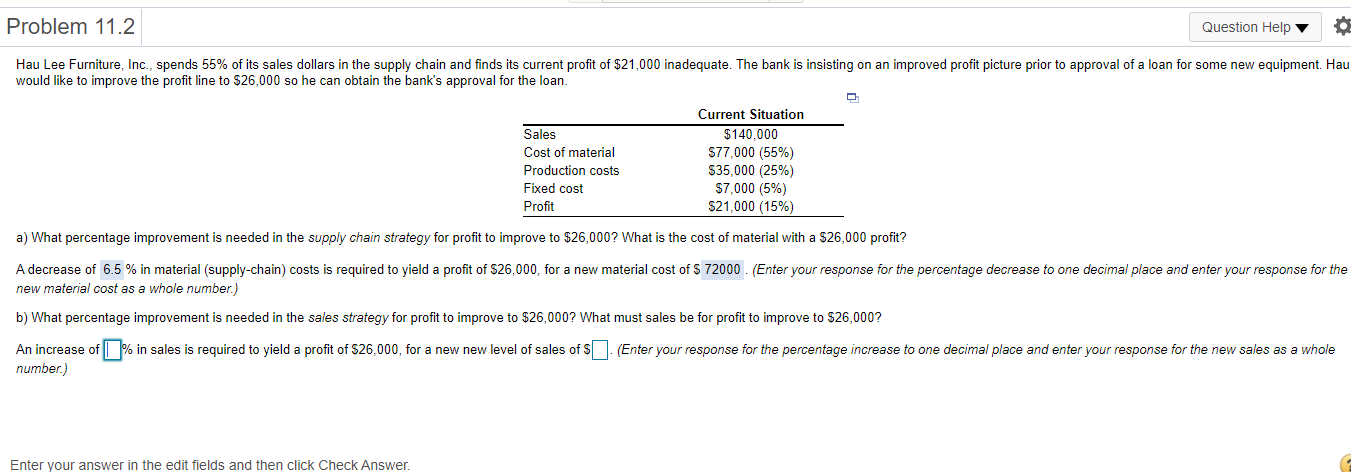This screenshot has width=1351, height=472.
Task: Click the Profit row label
Action: (539, 206)
